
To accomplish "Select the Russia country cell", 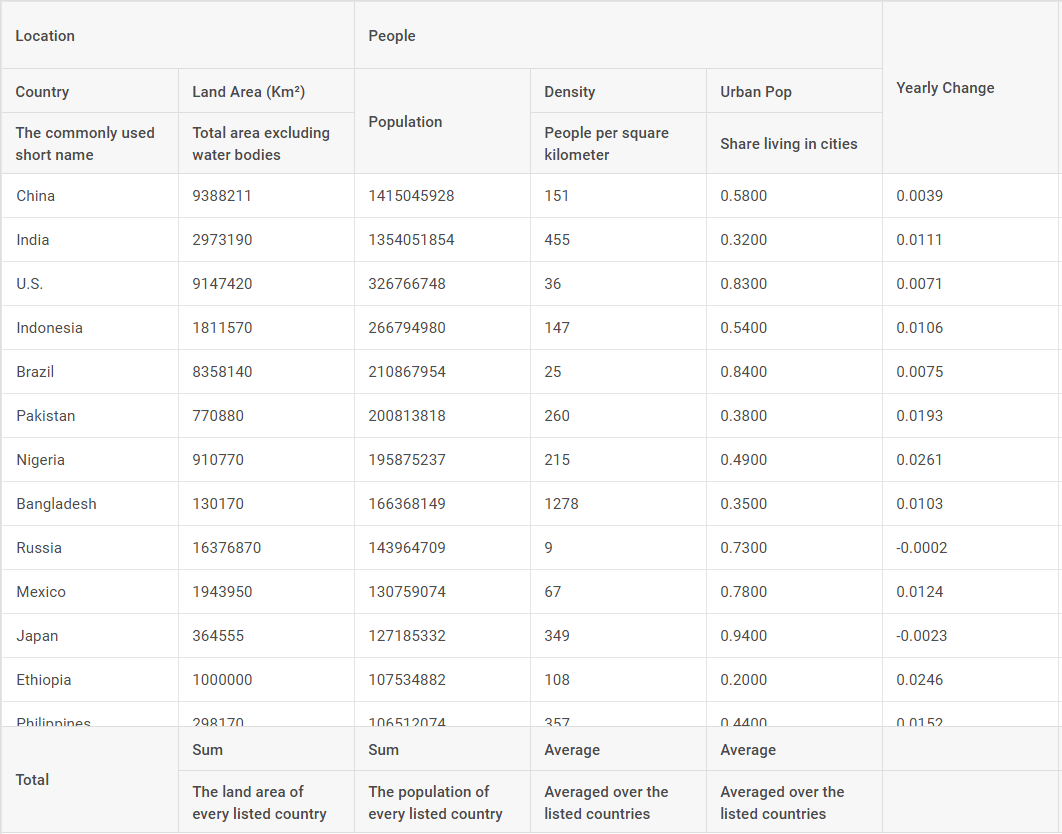I will point(89,548).
